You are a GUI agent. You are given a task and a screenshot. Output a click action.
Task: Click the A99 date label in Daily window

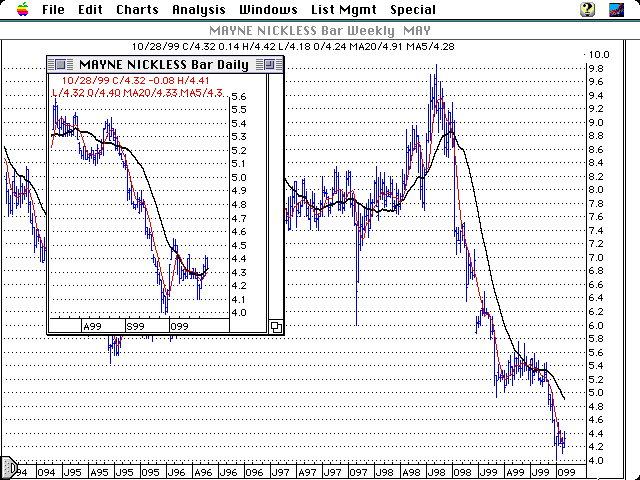click(92, 327)
